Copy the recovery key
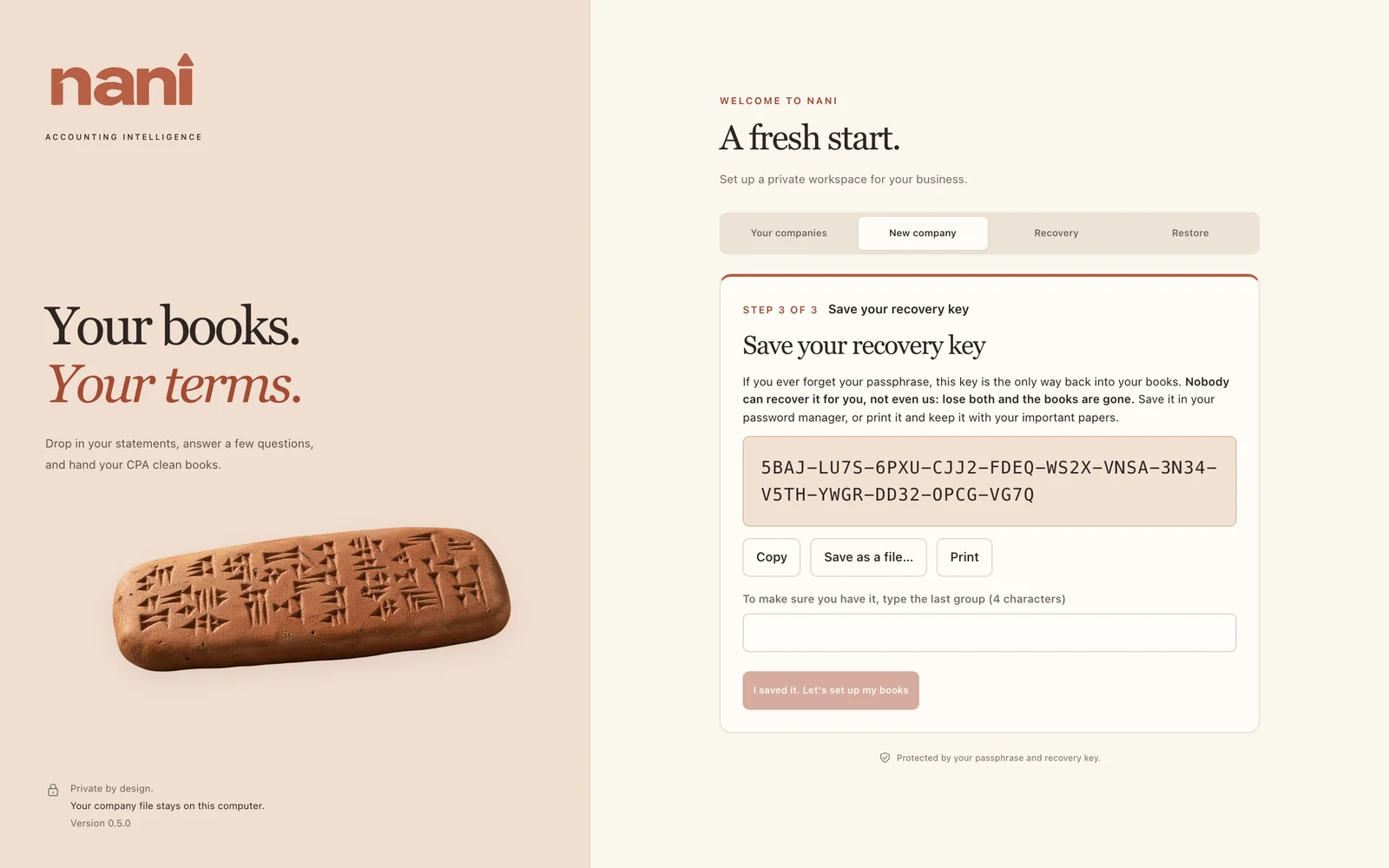The image size is (1389, 868). 772,557
